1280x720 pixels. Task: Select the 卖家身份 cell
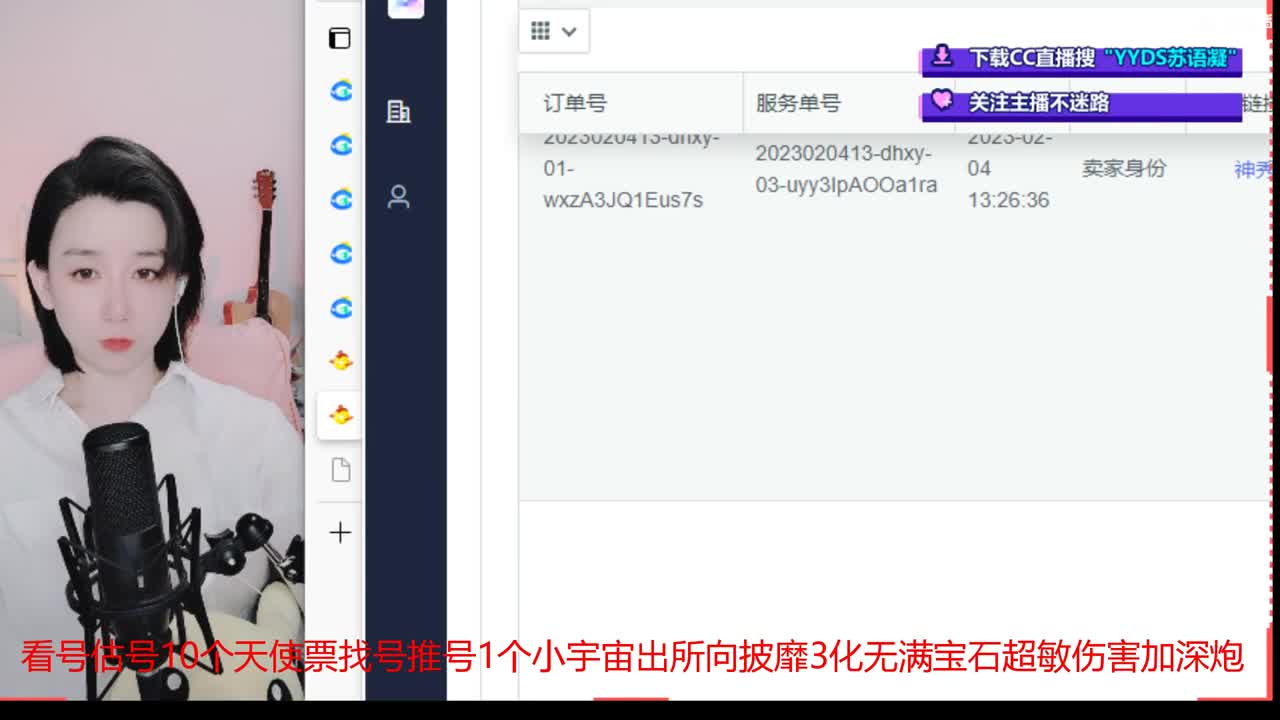click(x=1124, y=168)
